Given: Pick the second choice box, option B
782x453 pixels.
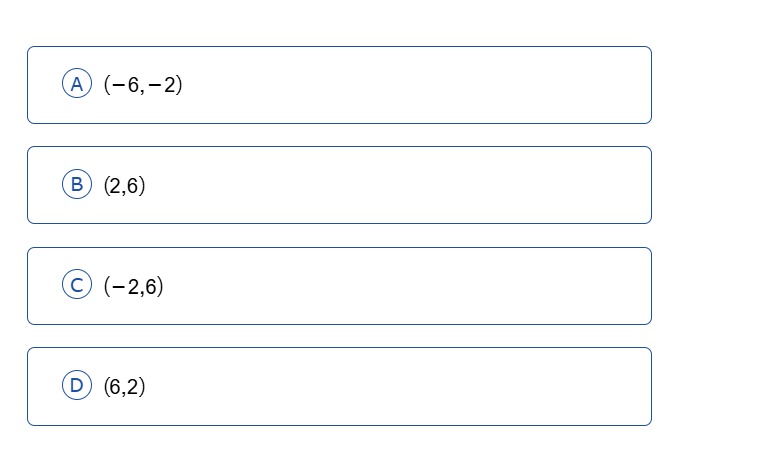Looking at the screenshot, I should 339,185.
